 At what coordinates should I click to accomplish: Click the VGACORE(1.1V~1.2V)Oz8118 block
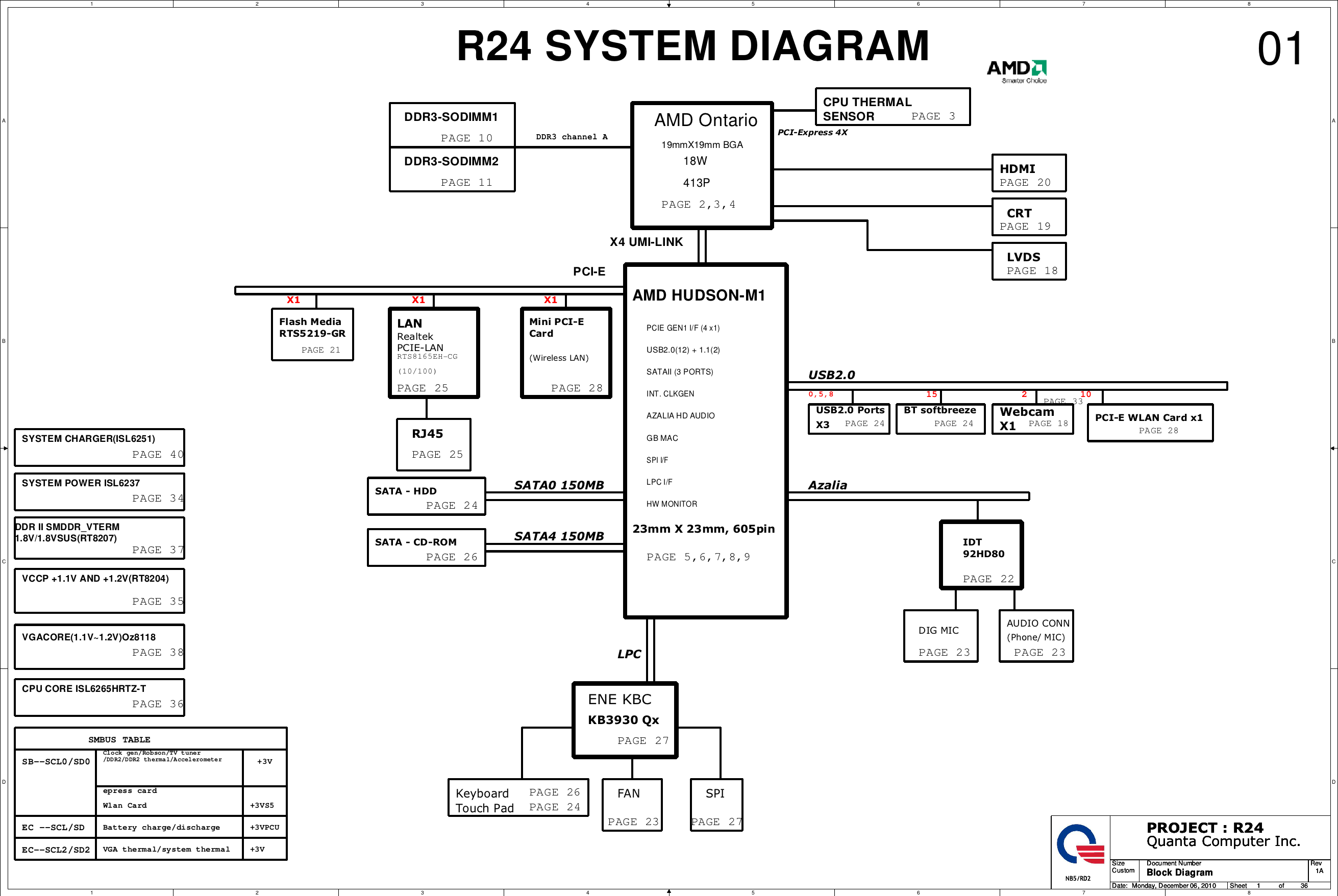tap(100, 646)
